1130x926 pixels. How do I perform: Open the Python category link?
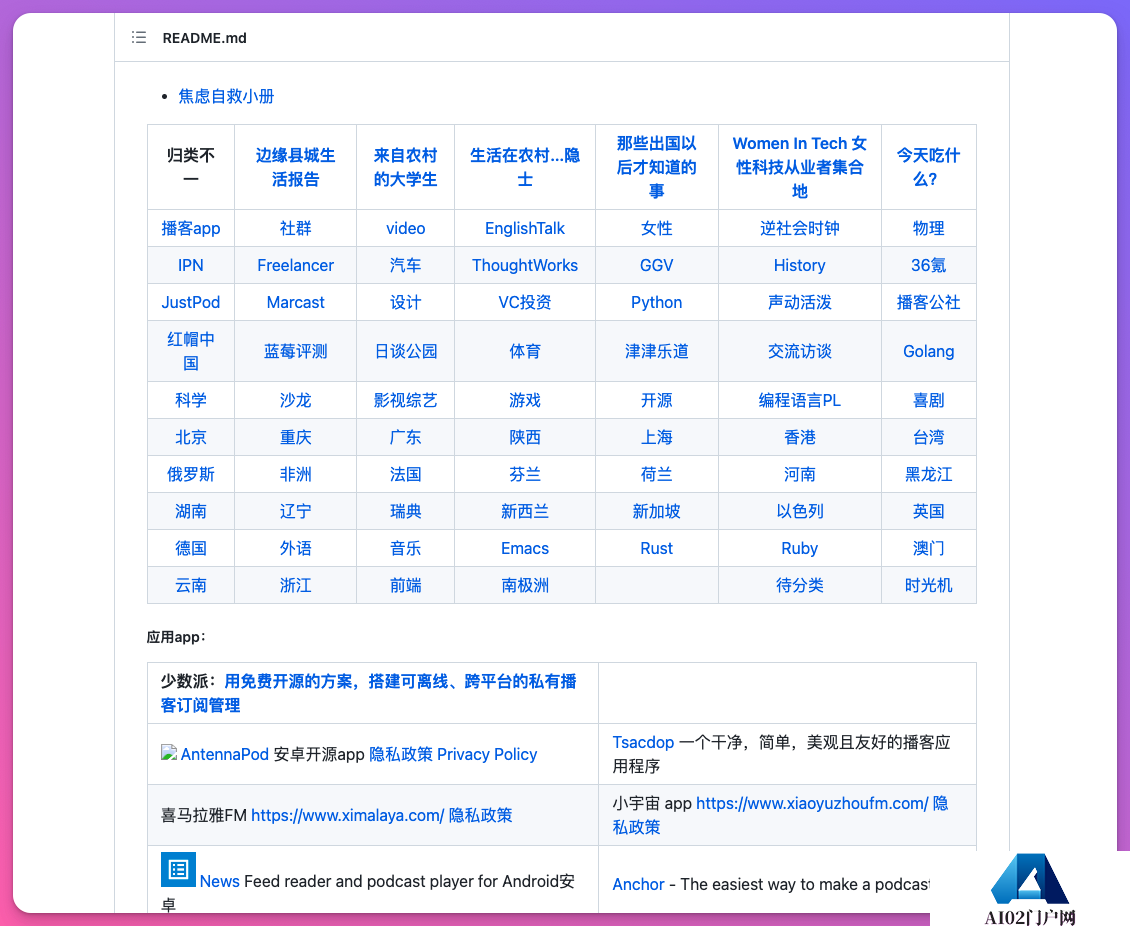point(657,302)
